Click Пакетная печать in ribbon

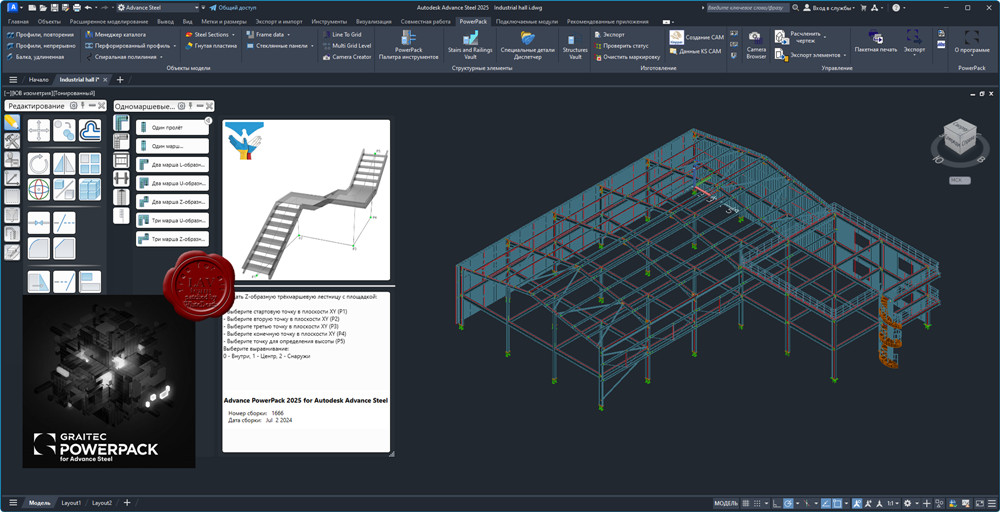click(876, 42)
